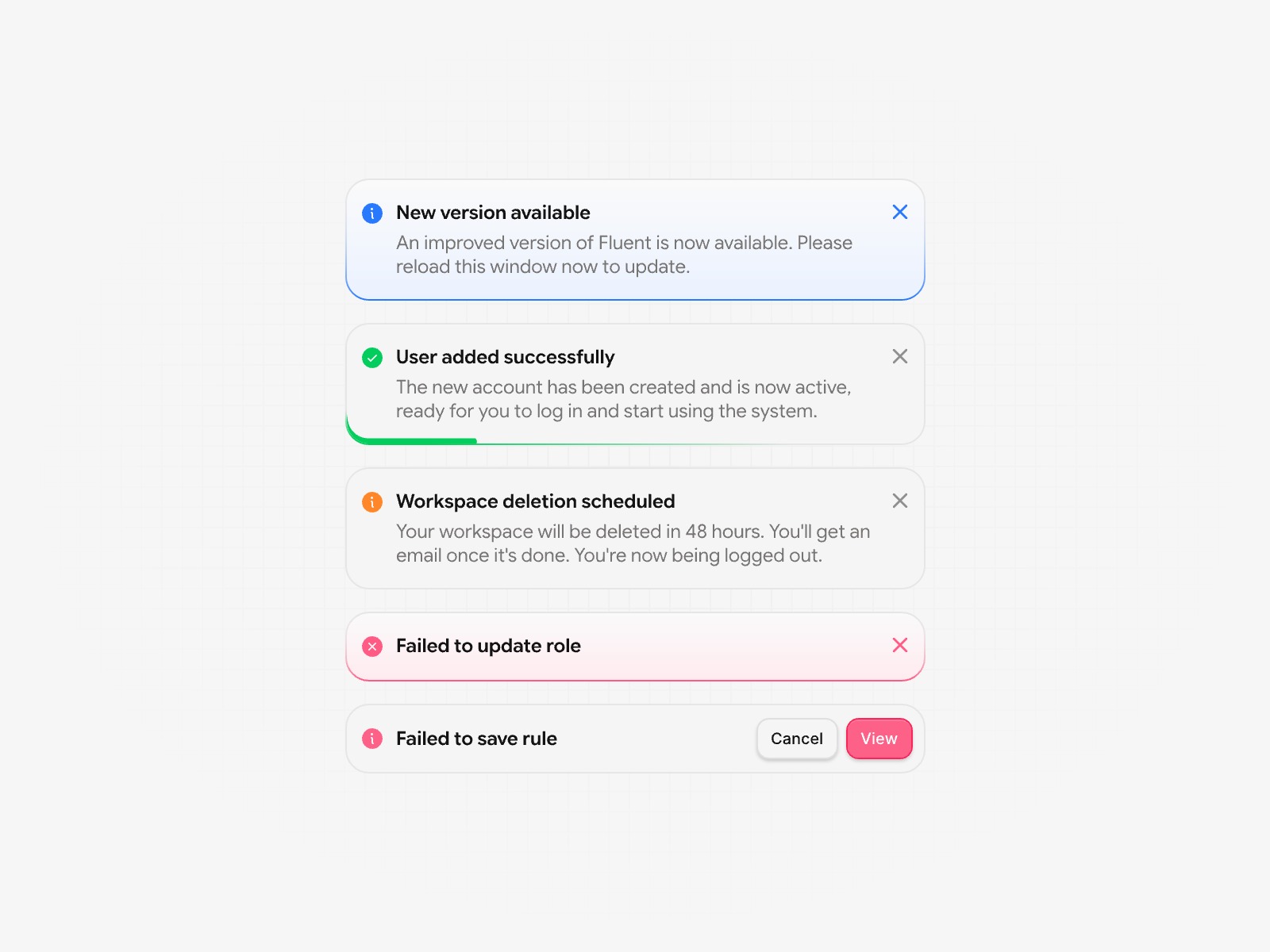Click the new account created description text
Screen dimensions: 1270x952
point(623,399)
